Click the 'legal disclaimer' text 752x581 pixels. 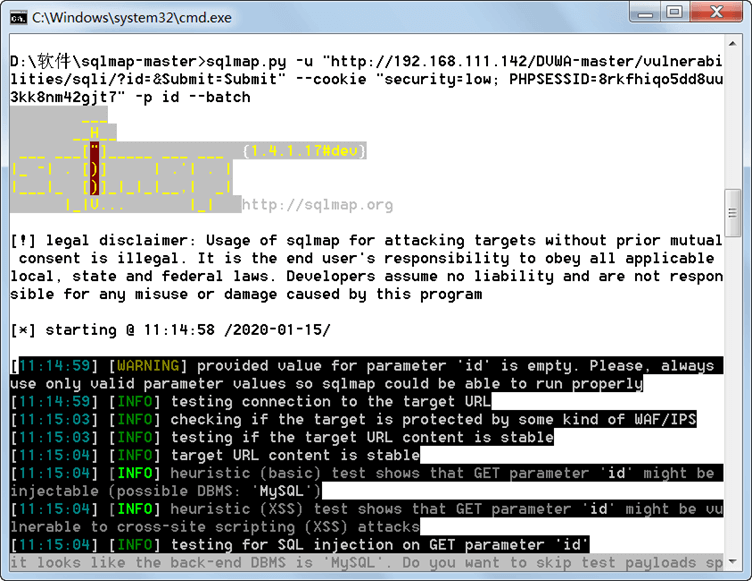(117, 240)
